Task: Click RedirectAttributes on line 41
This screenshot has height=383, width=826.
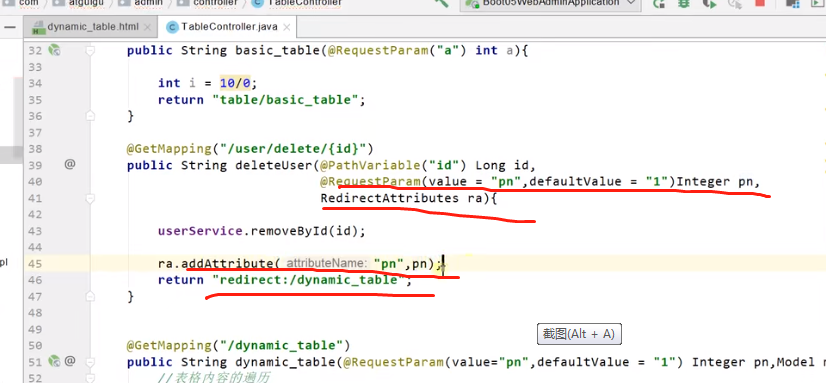Action: (390, 198)
